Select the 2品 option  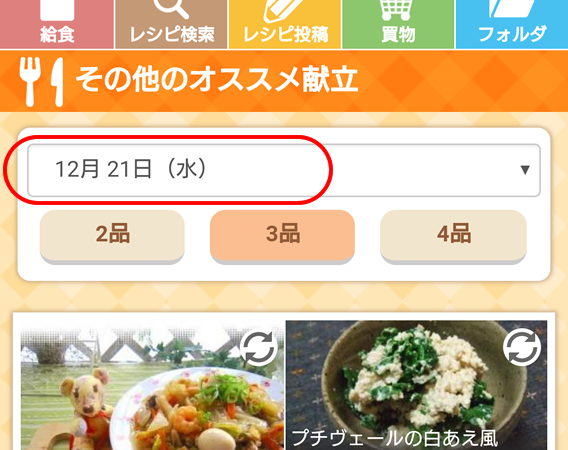pyautogui.click(x=112, y=236)
